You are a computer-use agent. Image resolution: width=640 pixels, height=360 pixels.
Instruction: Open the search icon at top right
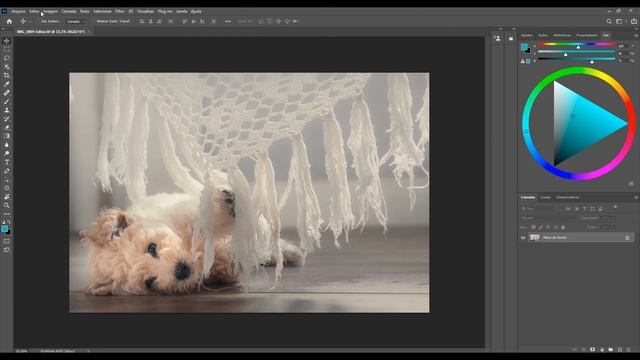pos(609,21)
